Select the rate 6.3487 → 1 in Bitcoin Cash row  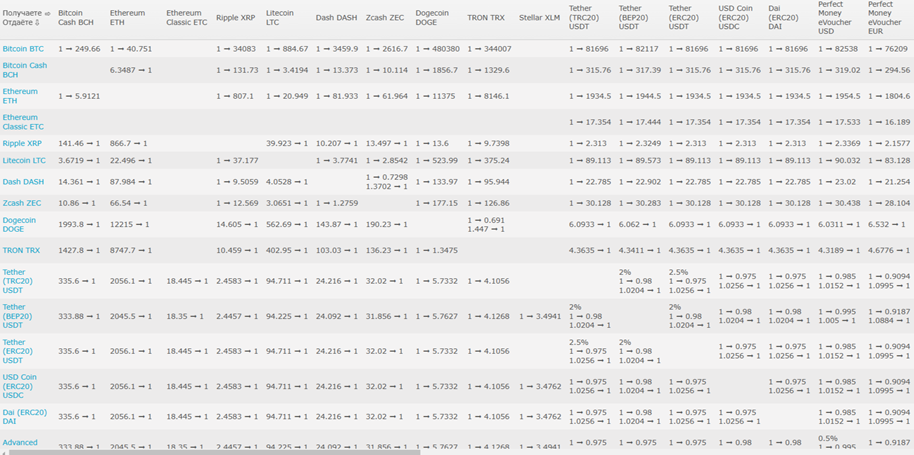[131, 70]
